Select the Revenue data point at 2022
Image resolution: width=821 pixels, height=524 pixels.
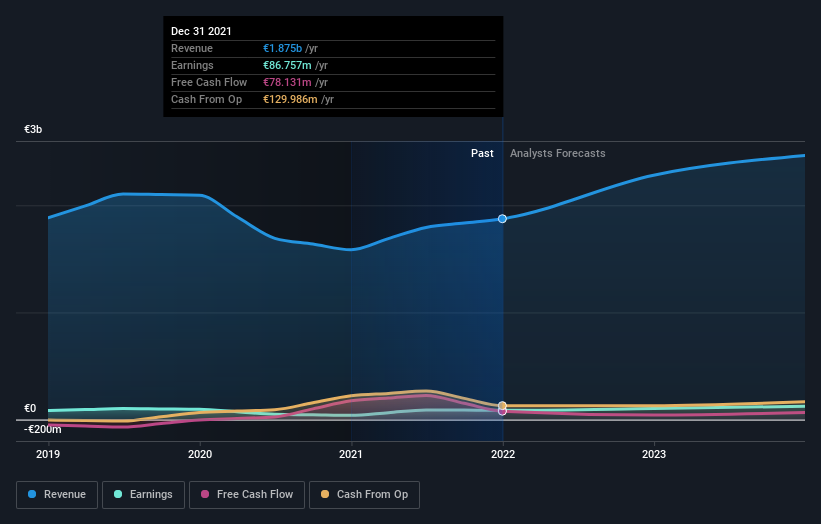coord(502,219)
